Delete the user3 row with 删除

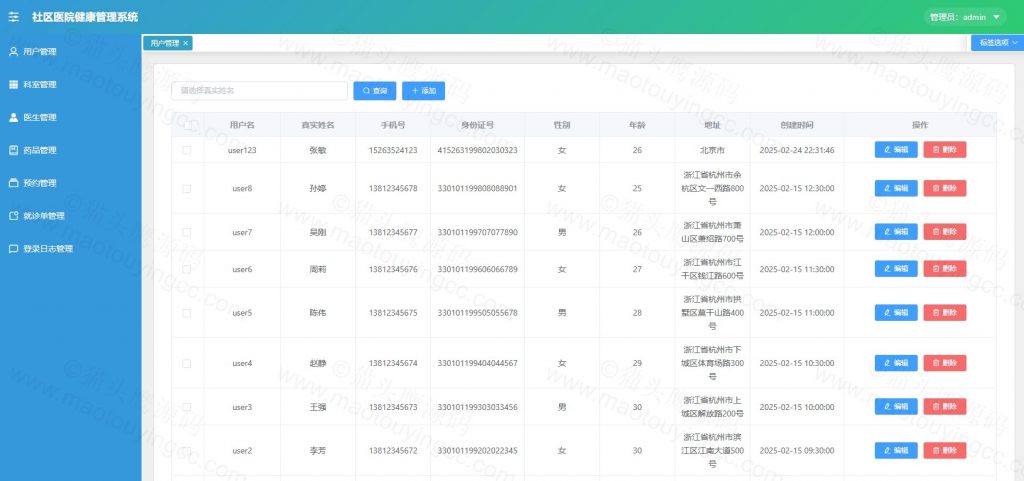pyautogui.click(x=945, y=407)
